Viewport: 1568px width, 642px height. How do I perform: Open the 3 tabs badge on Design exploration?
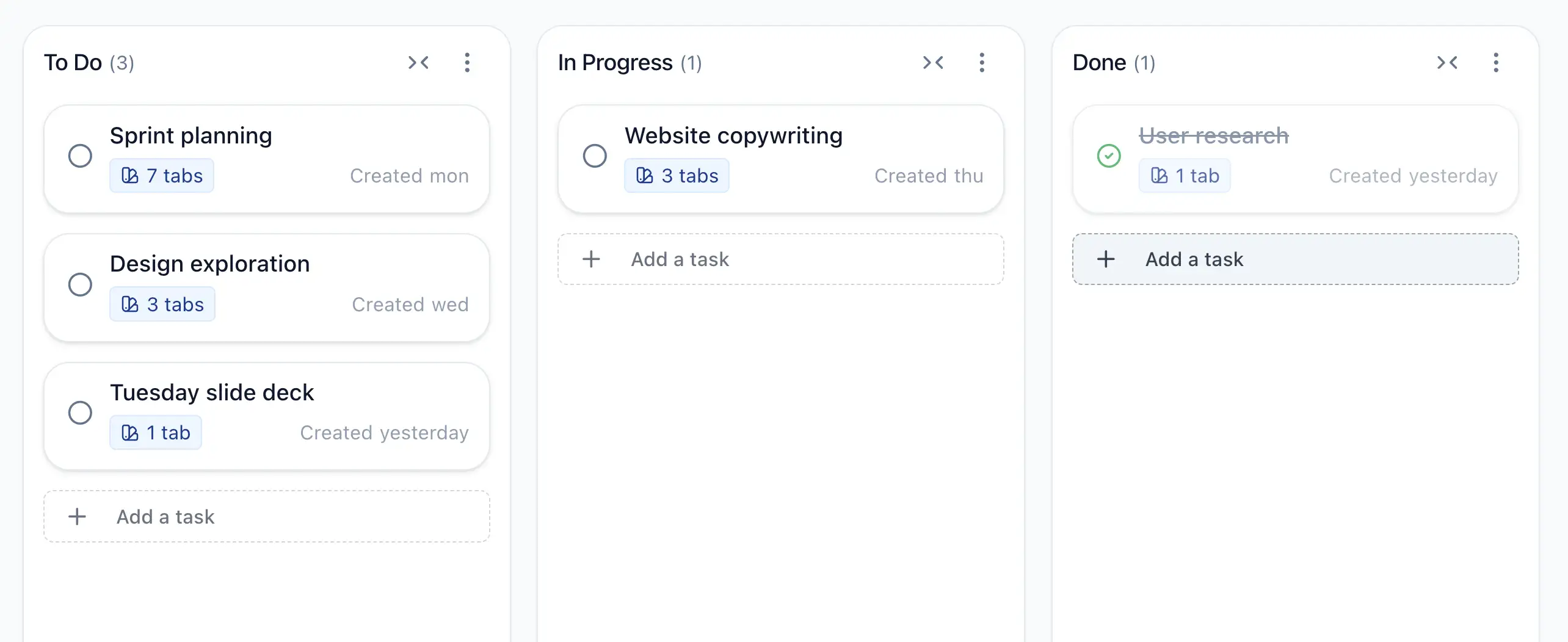(x=162, y=304)
